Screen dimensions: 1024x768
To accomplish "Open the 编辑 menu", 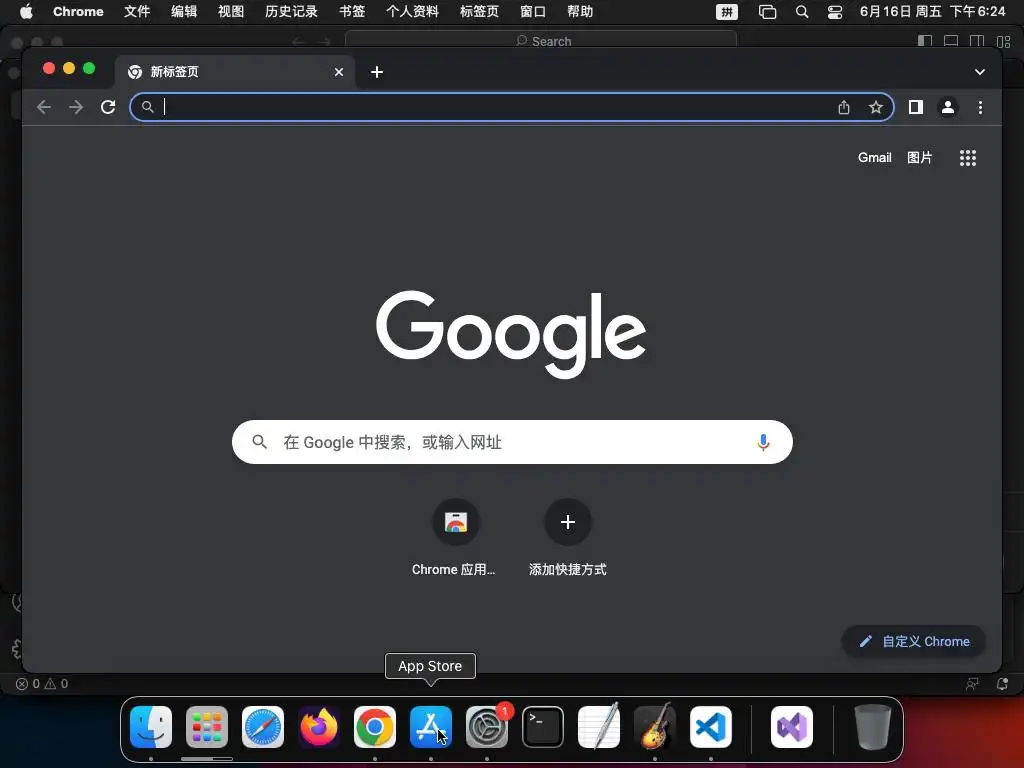I will click(x=184, y=12).
